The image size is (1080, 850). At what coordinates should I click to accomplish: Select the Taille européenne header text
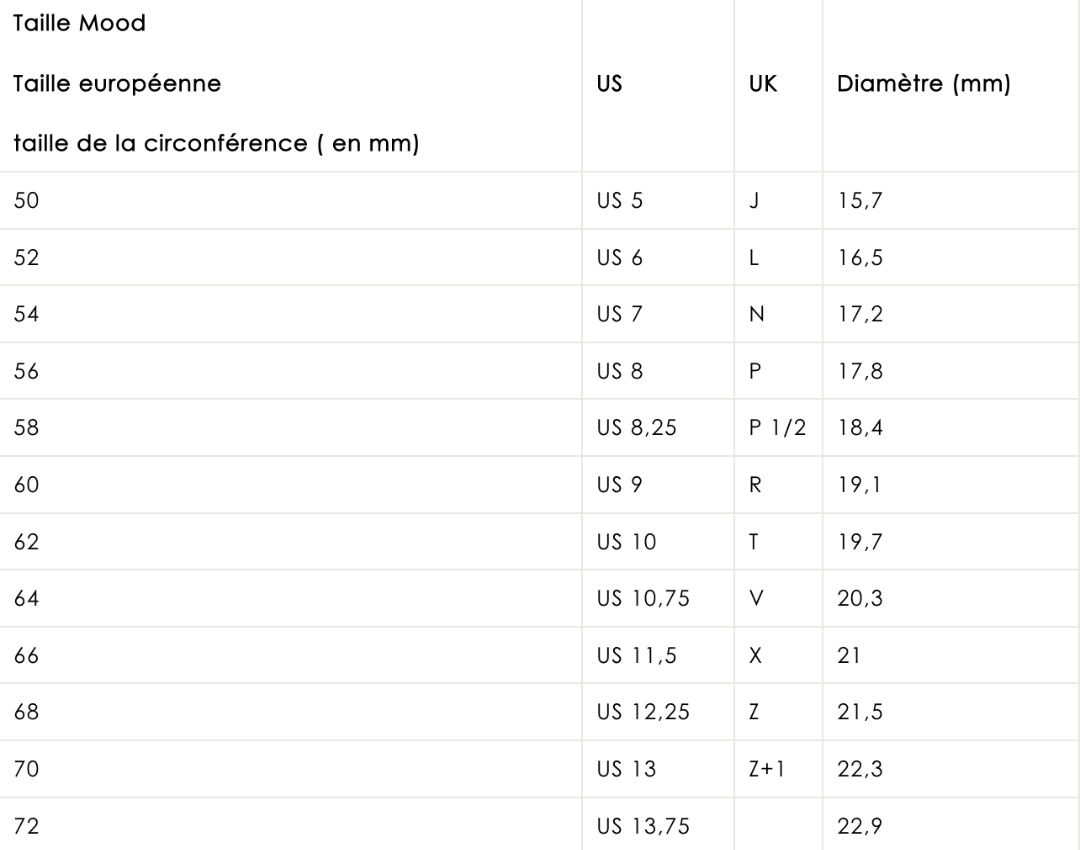pos(117,84)
